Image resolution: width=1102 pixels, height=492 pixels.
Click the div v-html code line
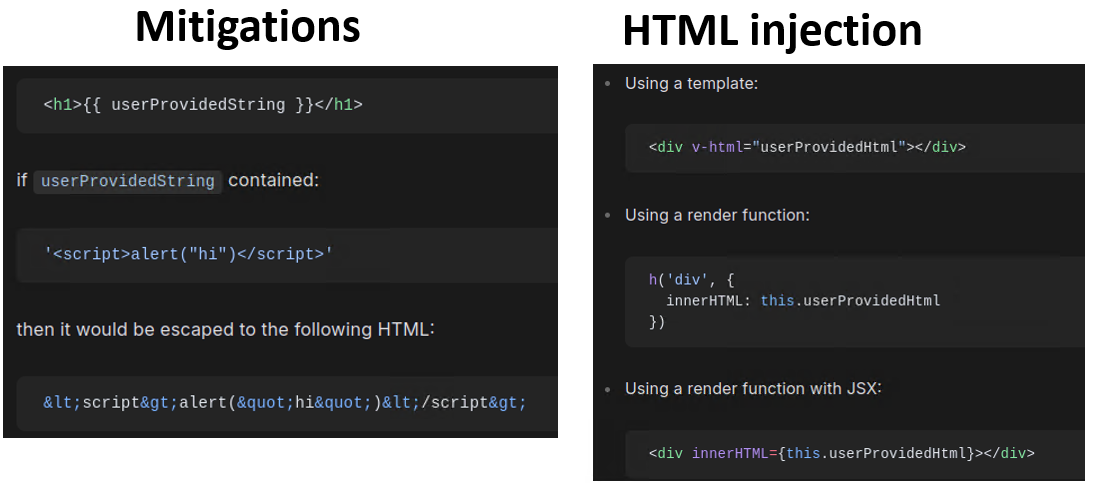point(808,148)
